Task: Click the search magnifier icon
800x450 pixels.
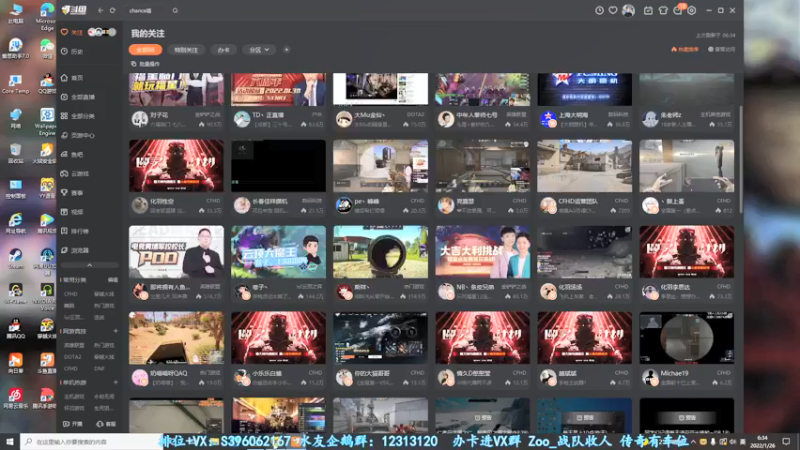Action: pyautogui.click(x=175, y=10)
